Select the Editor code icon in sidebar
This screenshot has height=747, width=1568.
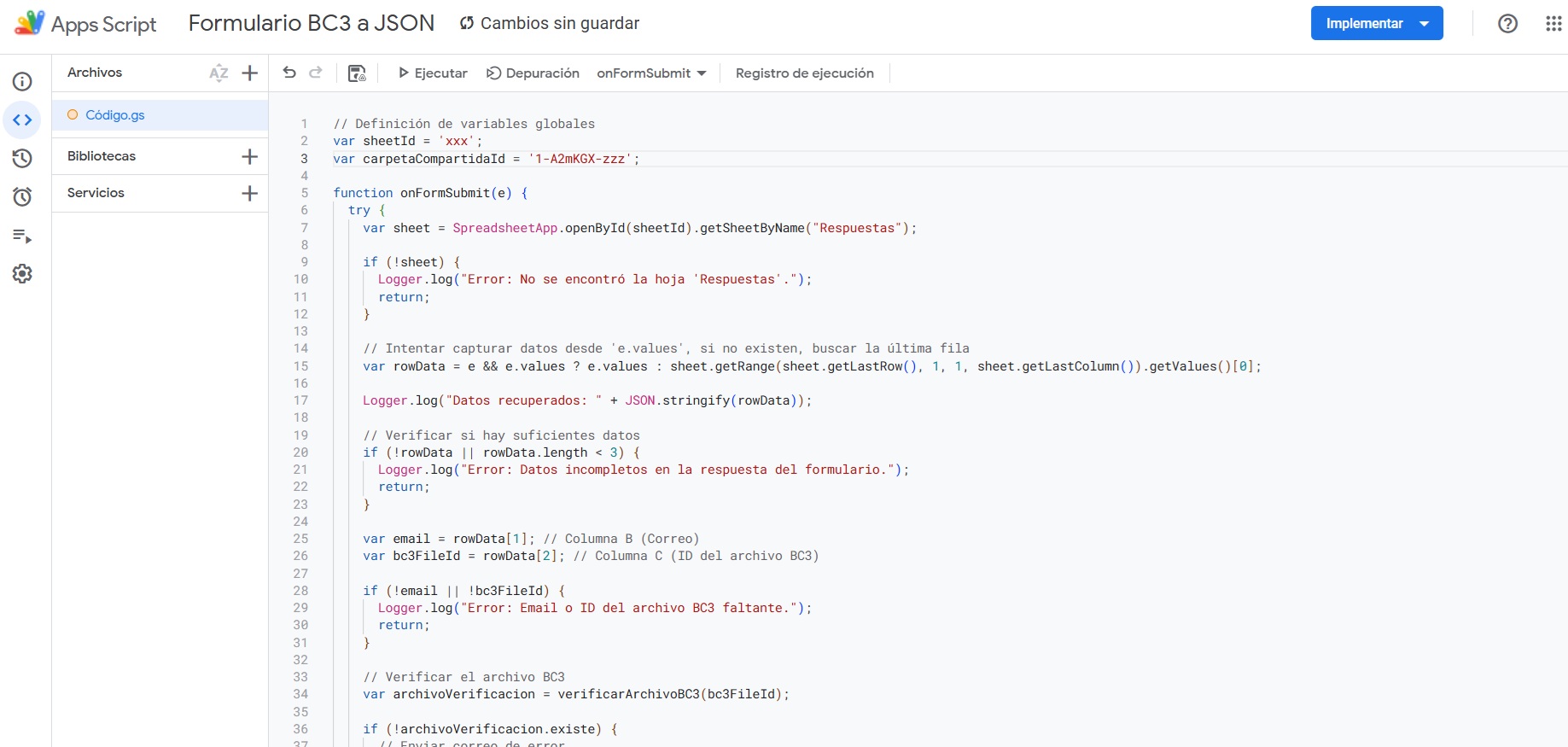[x=22, y=120]
